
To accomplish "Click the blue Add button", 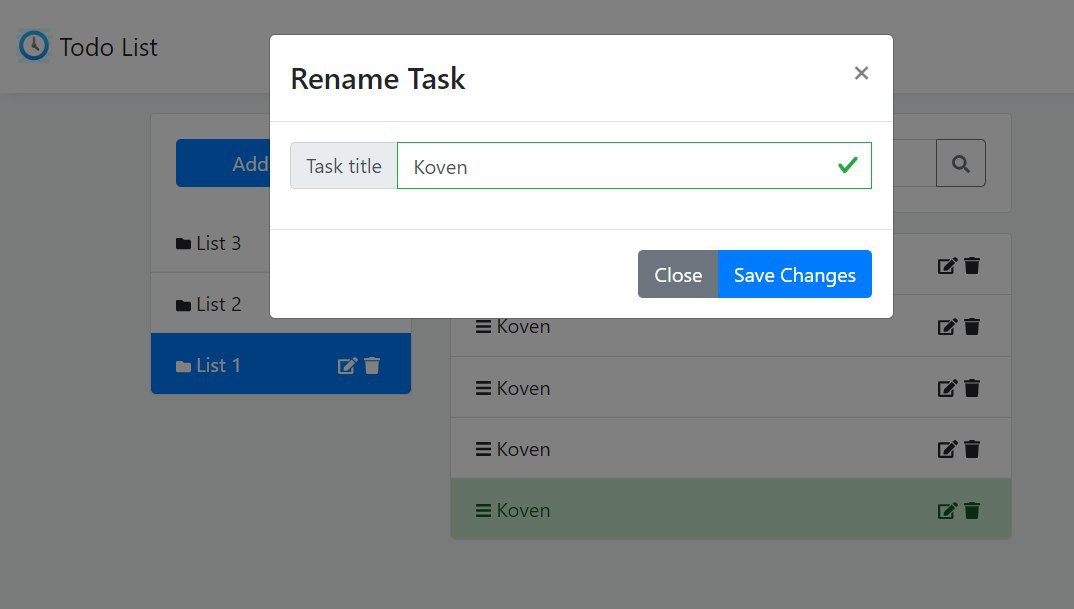I will tap(223, 163).
